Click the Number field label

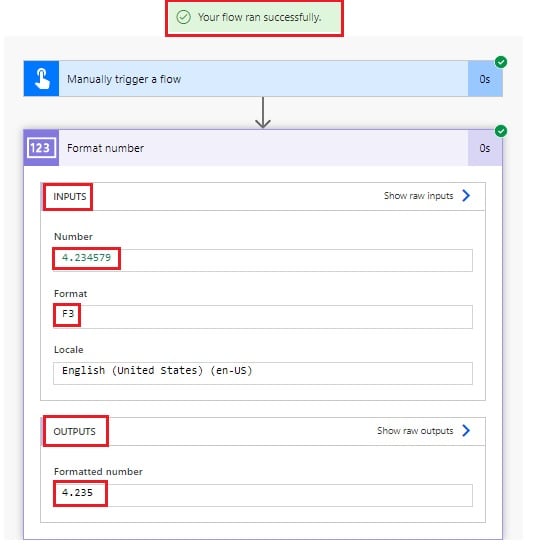click(x=73, y=236)
